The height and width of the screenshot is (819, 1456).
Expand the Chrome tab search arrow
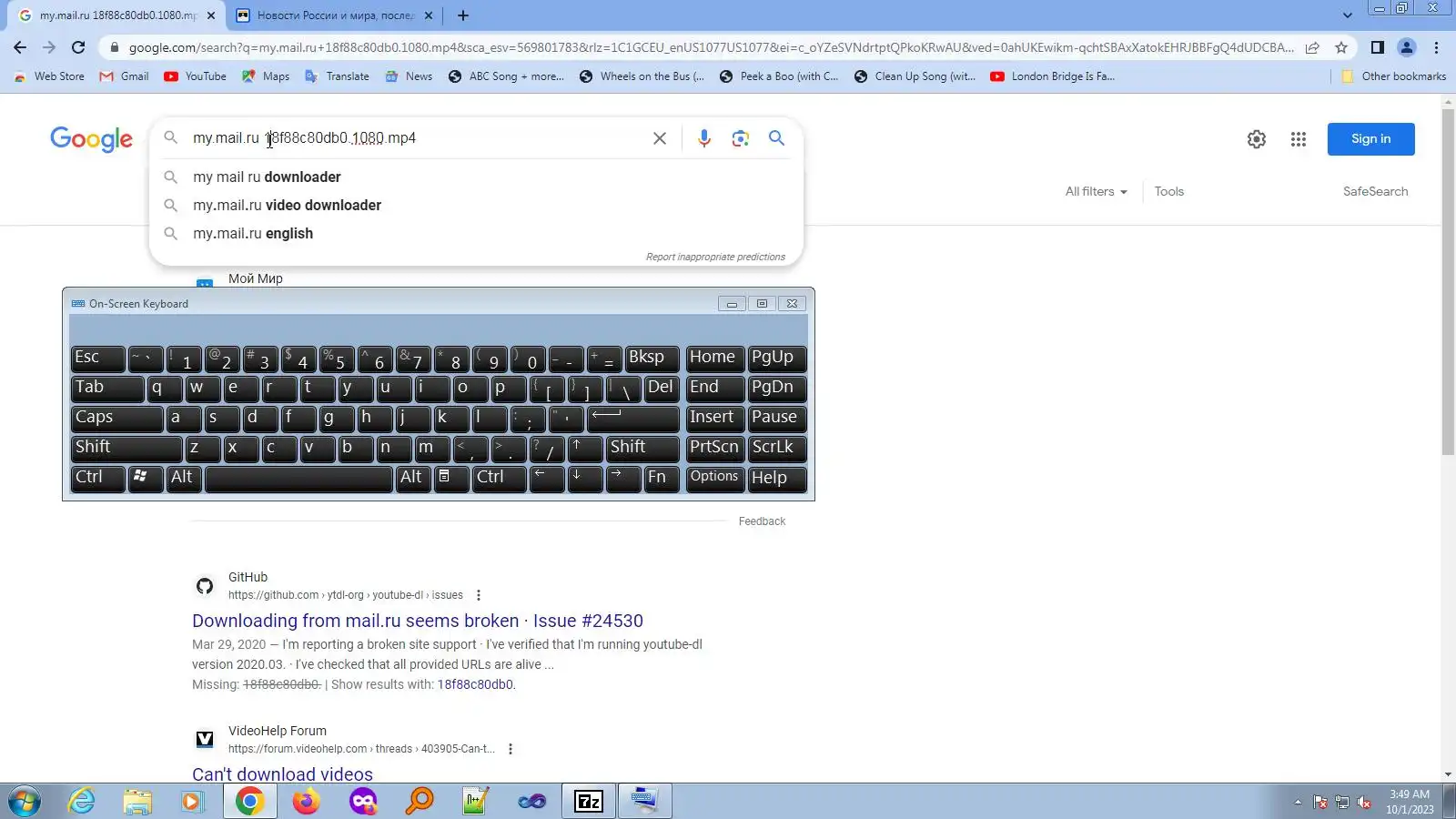(1348, 15)
